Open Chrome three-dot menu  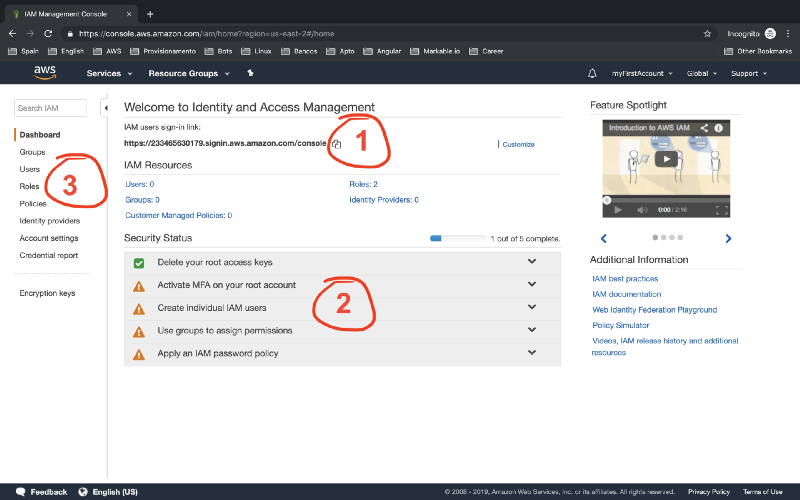[788, 34]
